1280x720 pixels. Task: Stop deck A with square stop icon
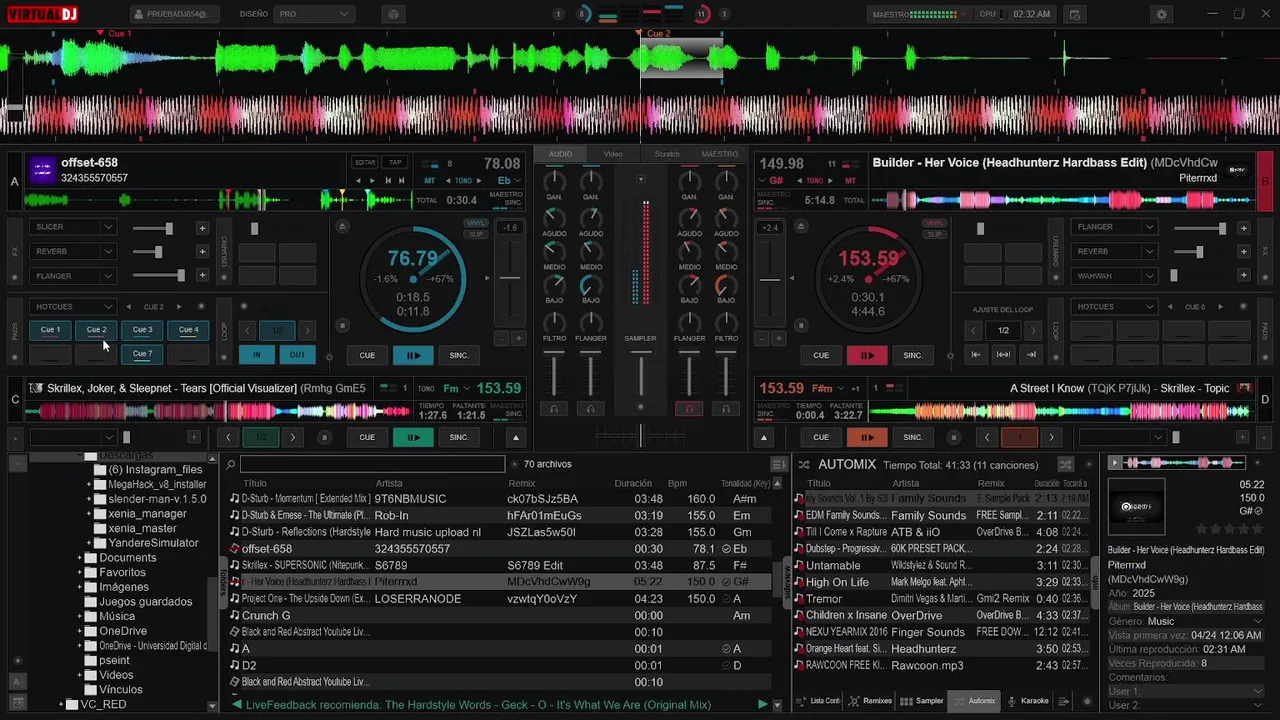(342, 325)
